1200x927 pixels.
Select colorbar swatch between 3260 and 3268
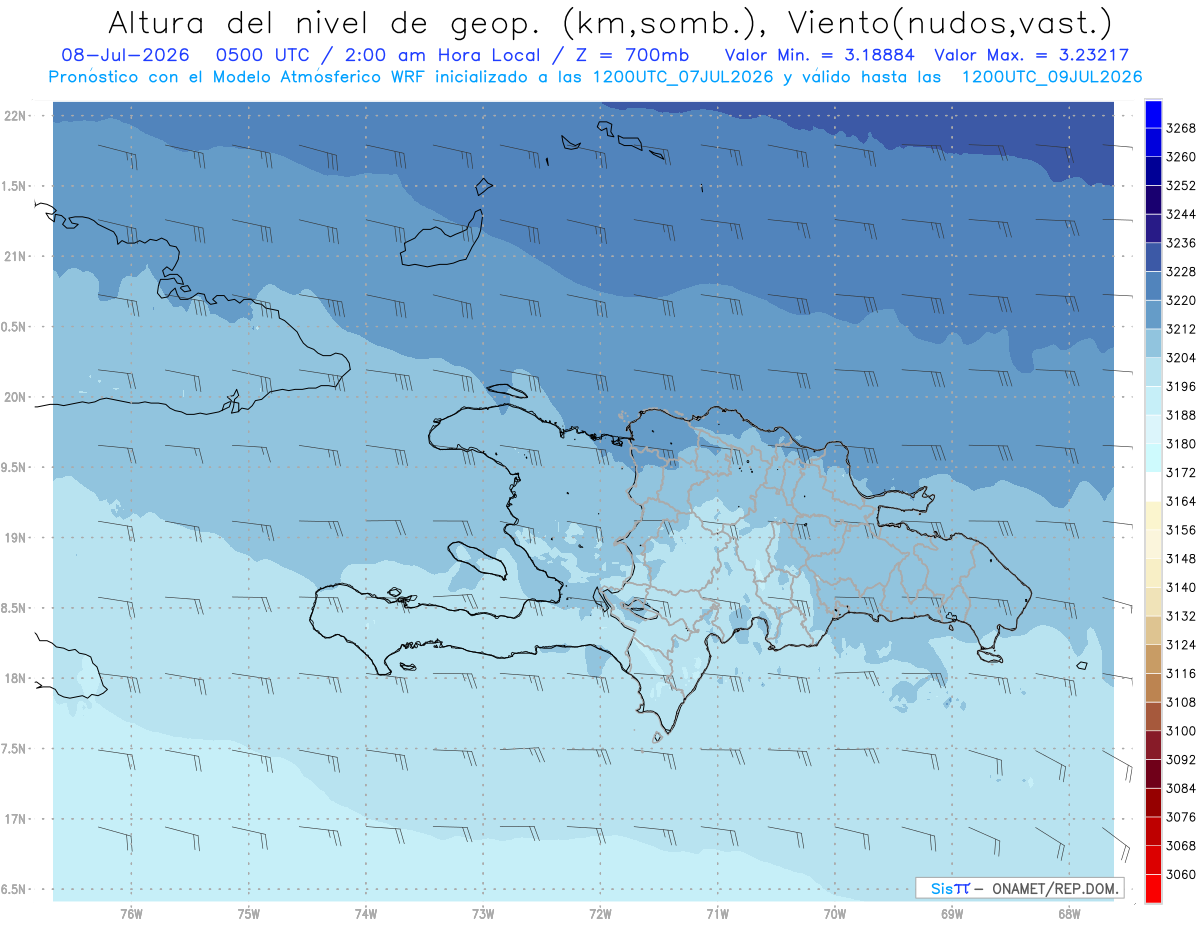(1153, 143)
